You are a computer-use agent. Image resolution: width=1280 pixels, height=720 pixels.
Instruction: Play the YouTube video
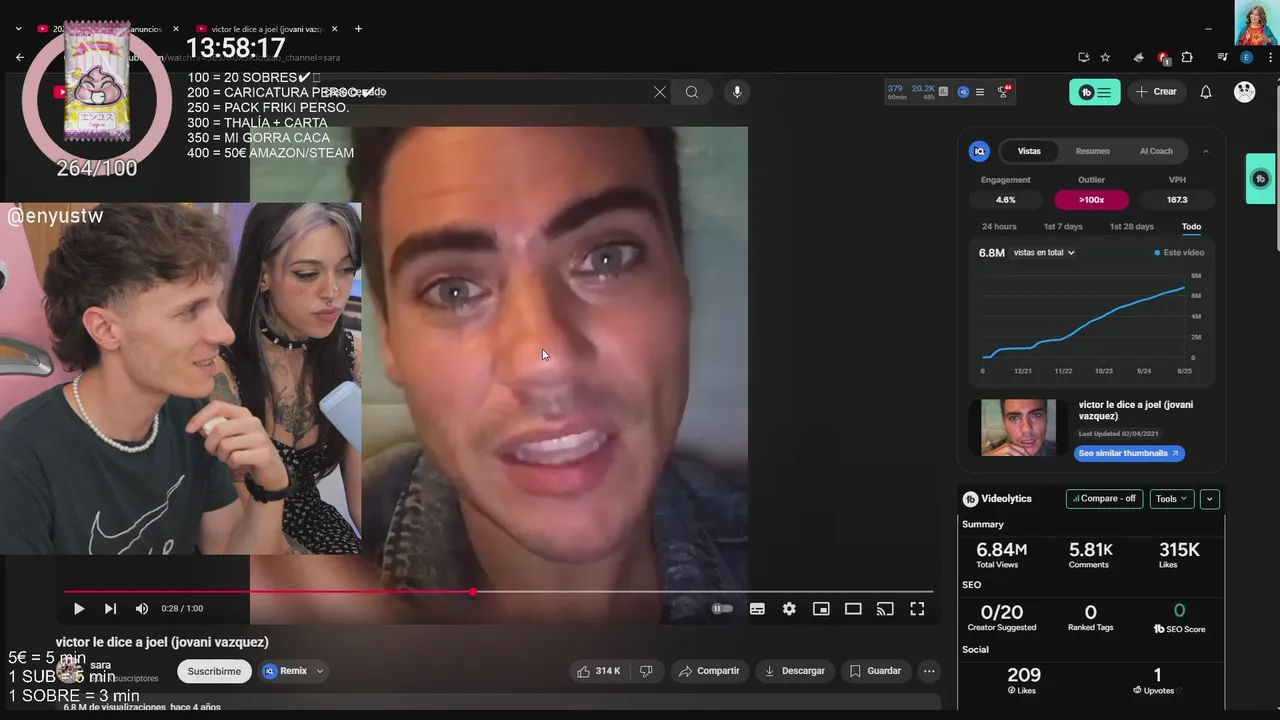(79, 608)
